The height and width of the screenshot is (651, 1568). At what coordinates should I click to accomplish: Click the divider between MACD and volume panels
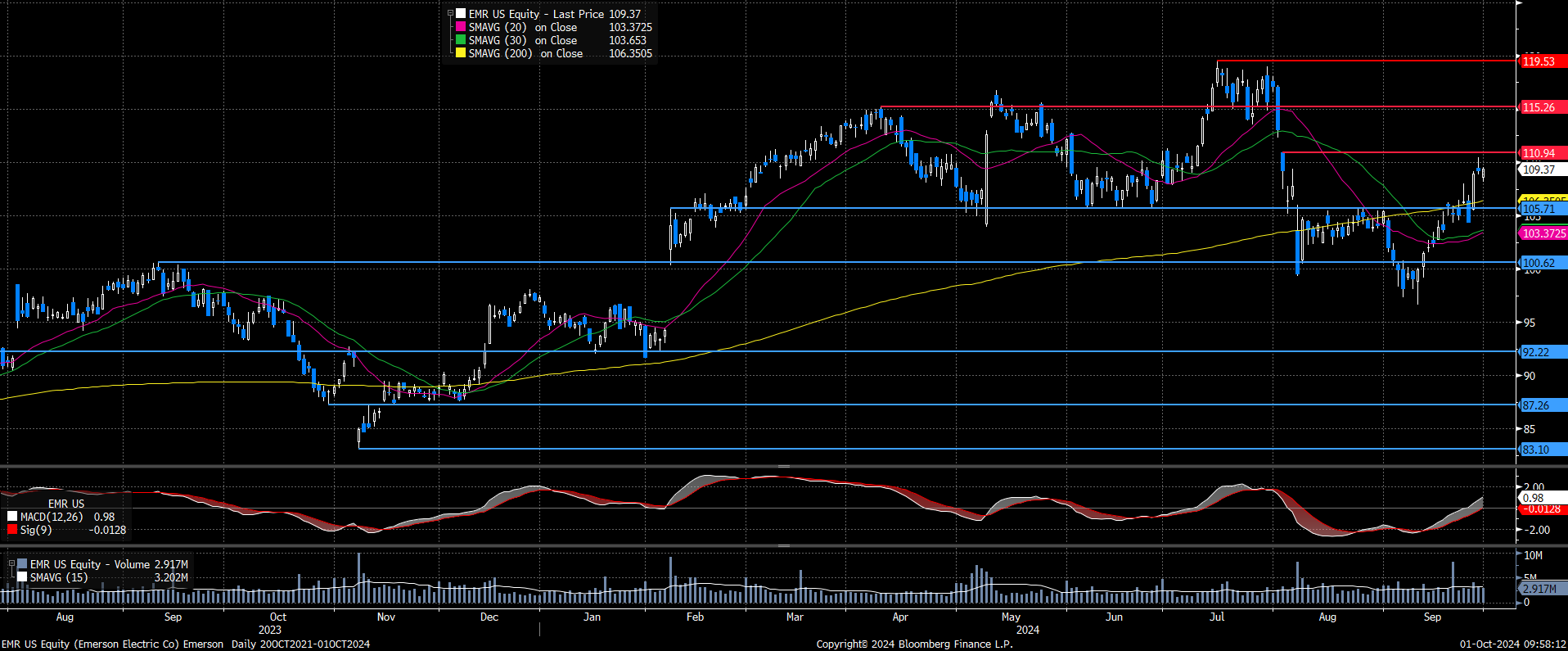tap(783, 545)
